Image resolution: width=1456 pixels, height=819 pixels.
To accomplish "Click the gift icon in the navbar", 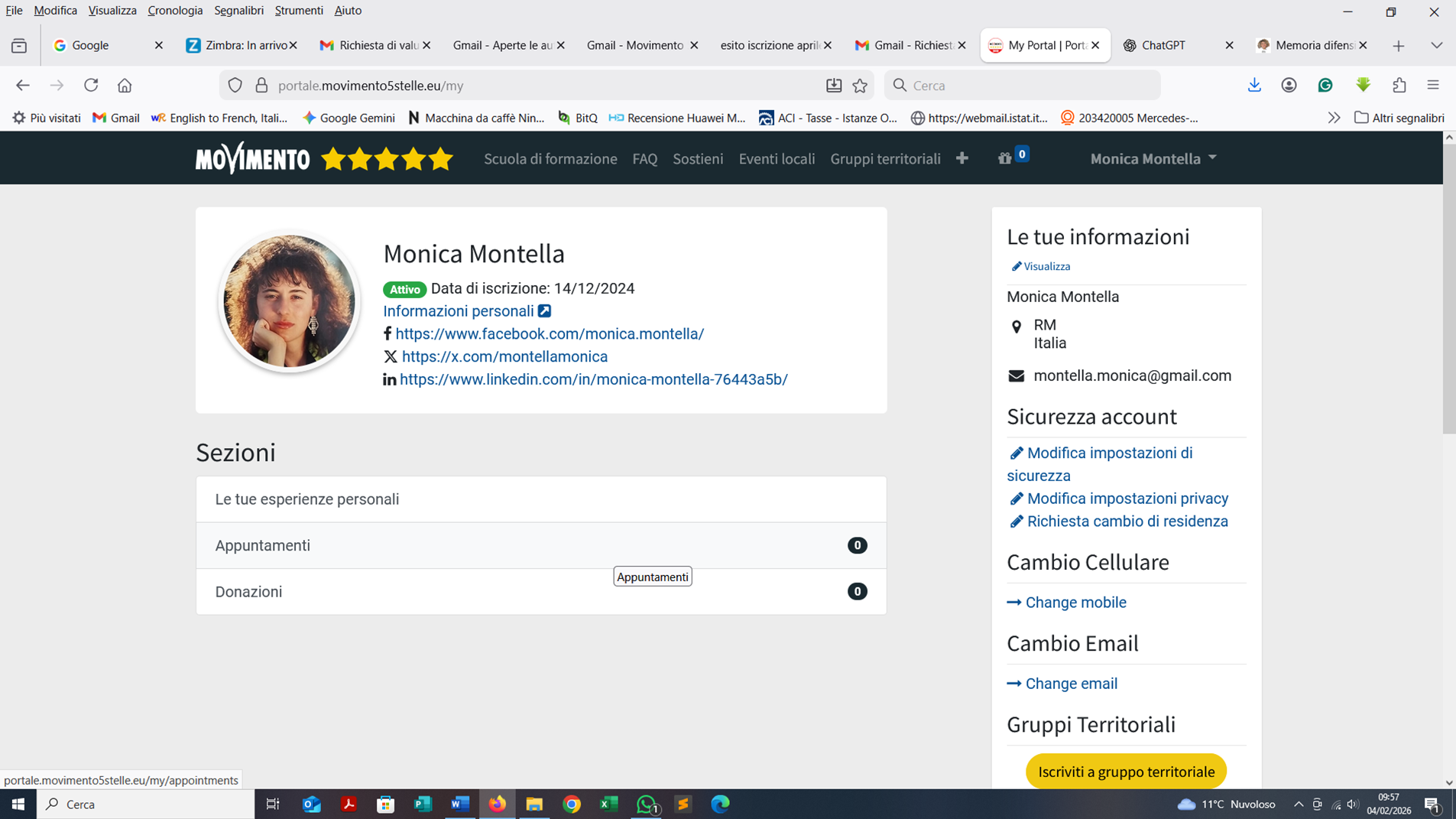I will pyautogui.click(x=1005, y=158).
